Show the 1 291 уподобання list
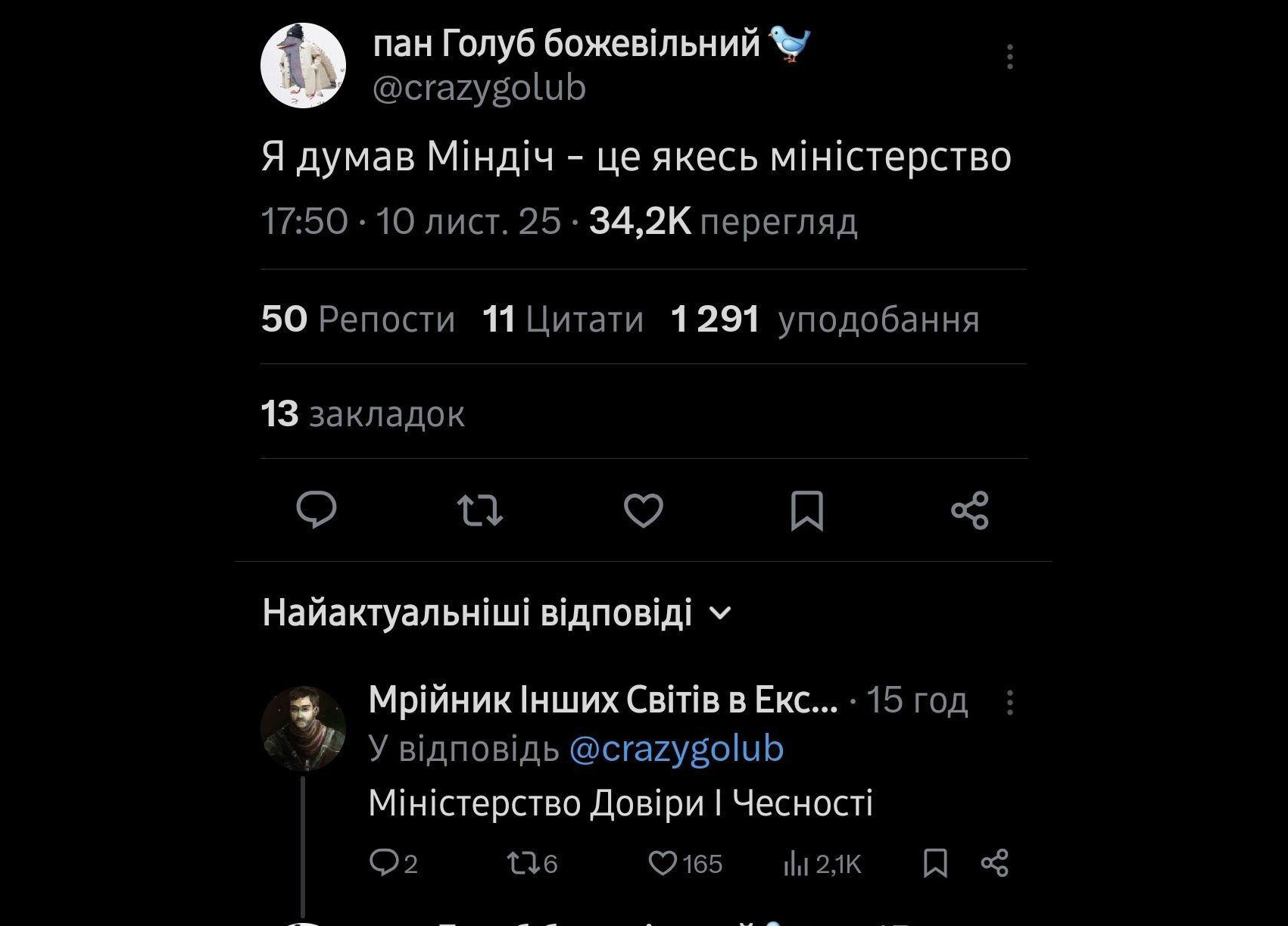This screenshot has width=1288, height=926. tap(825, 319)
